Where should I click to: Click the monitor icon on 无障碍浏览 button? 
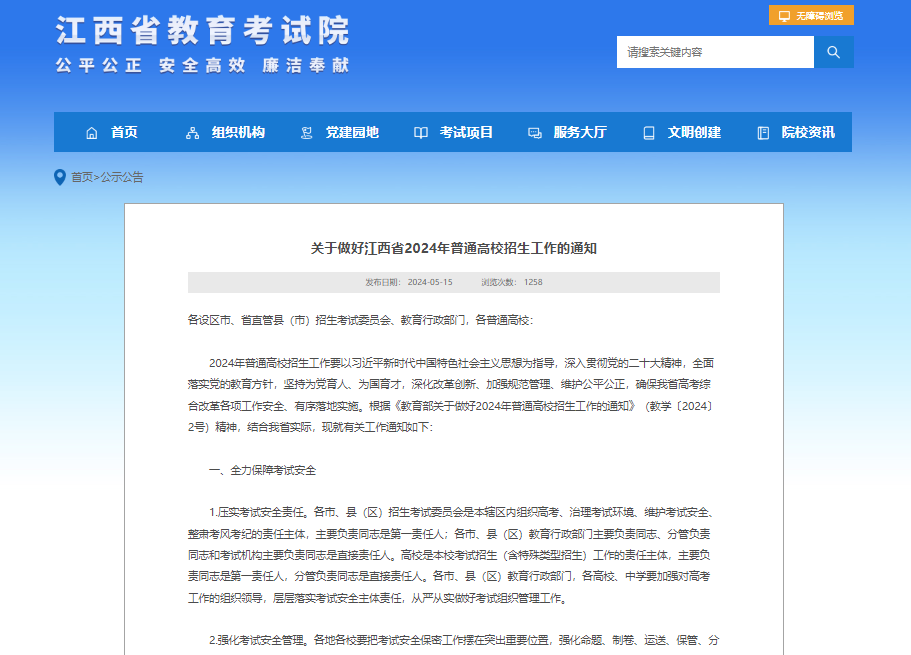tap(783, 15)
